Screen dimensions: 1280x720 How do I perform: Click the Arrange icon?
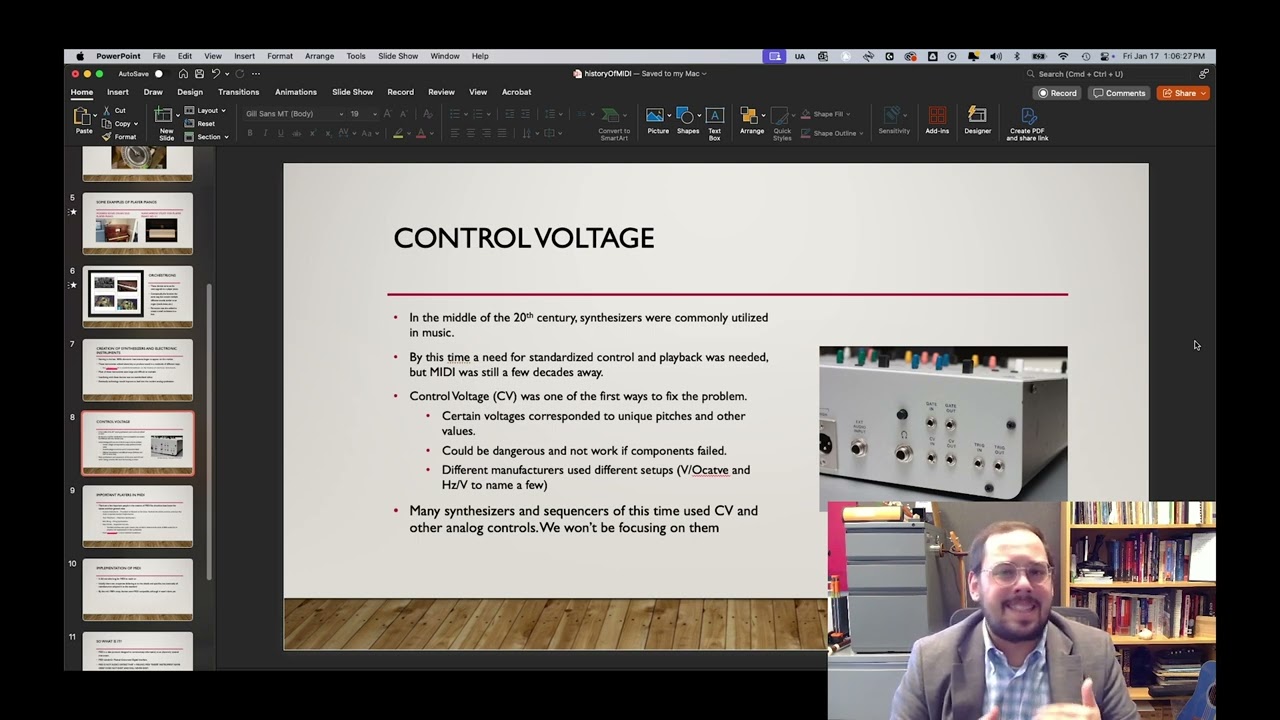coord(751,116)
